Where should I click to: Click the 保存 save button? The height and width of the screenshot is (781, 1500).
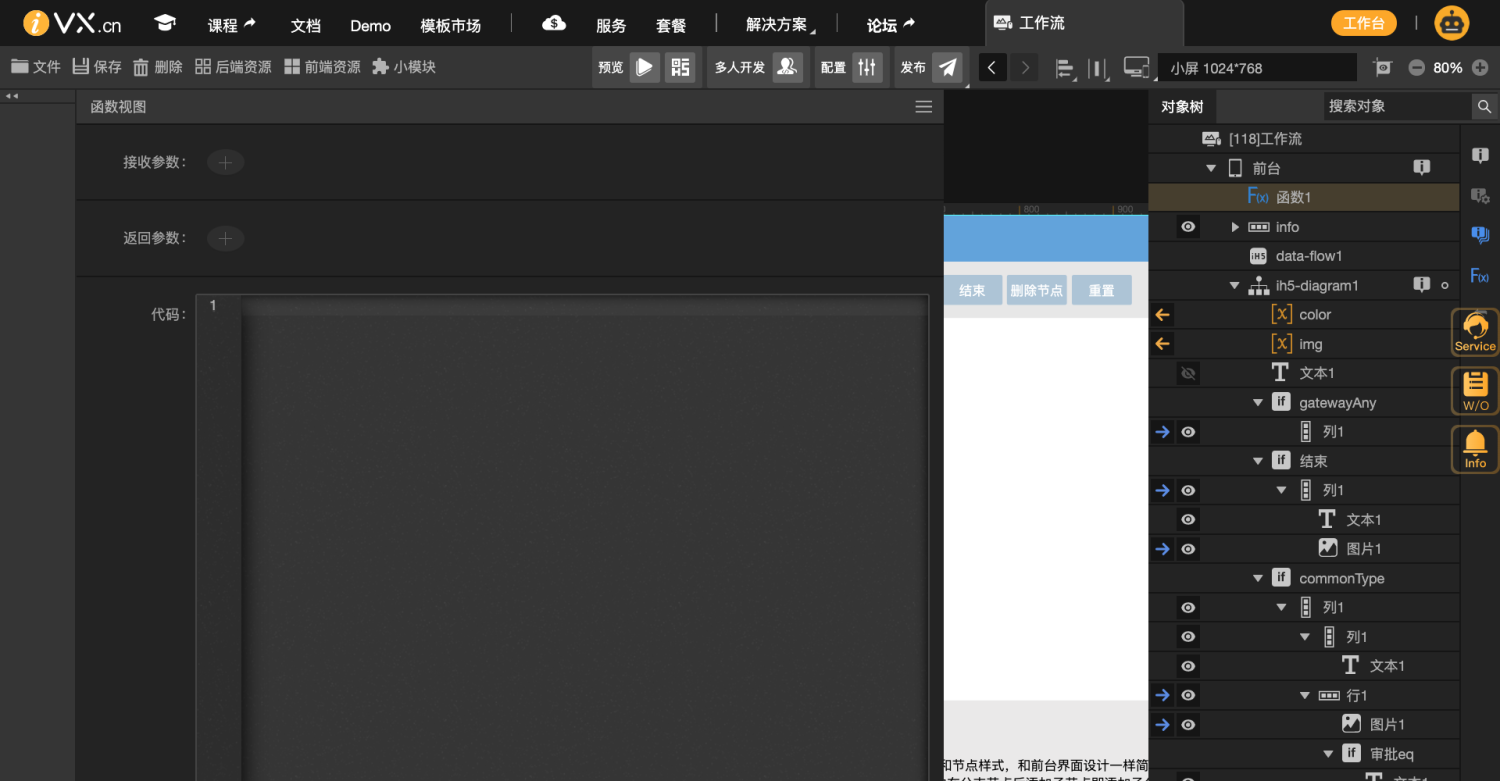click(97, 67)
